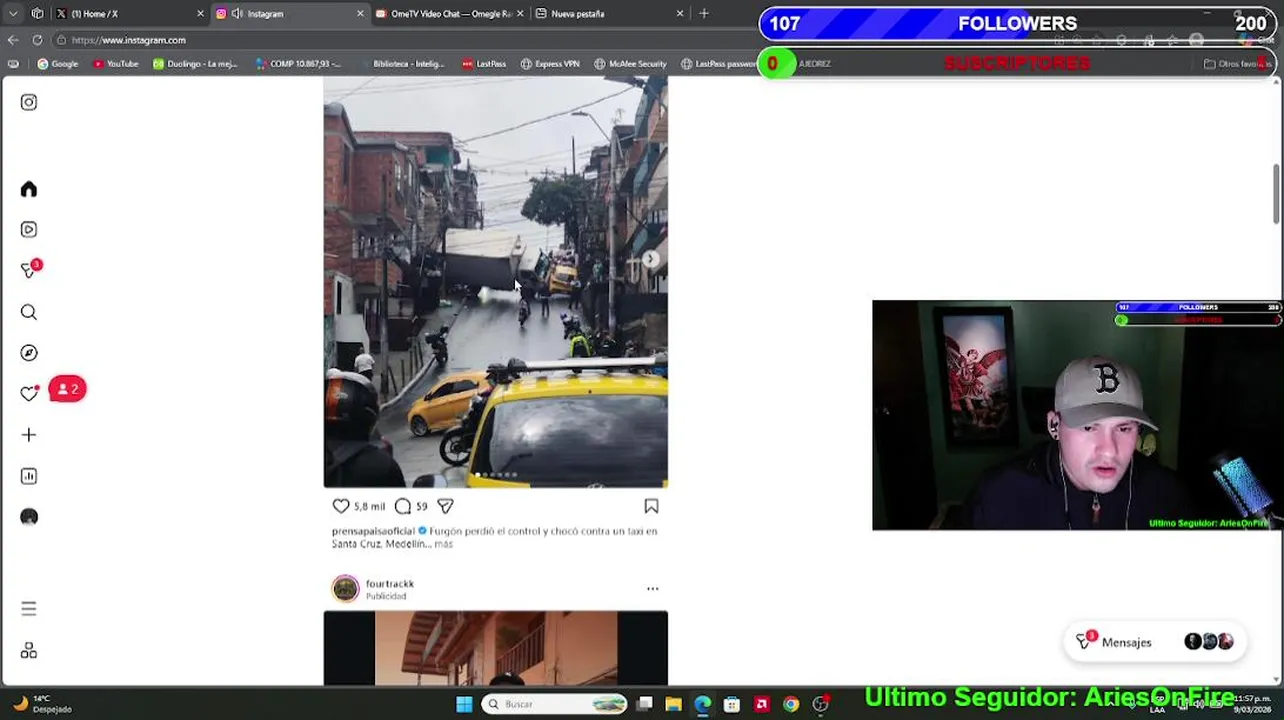Screen dimensions: 1284x720
Task: Open Microsoft Edge from taskbar
Action: 703,704
